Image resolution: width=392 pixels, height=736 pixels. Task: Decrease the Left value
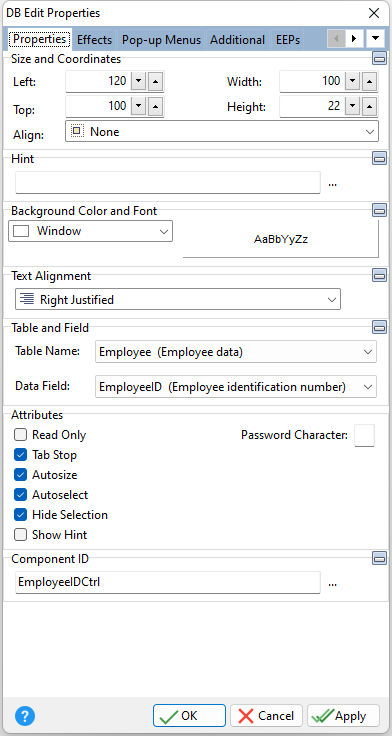(x=138, y=82)
